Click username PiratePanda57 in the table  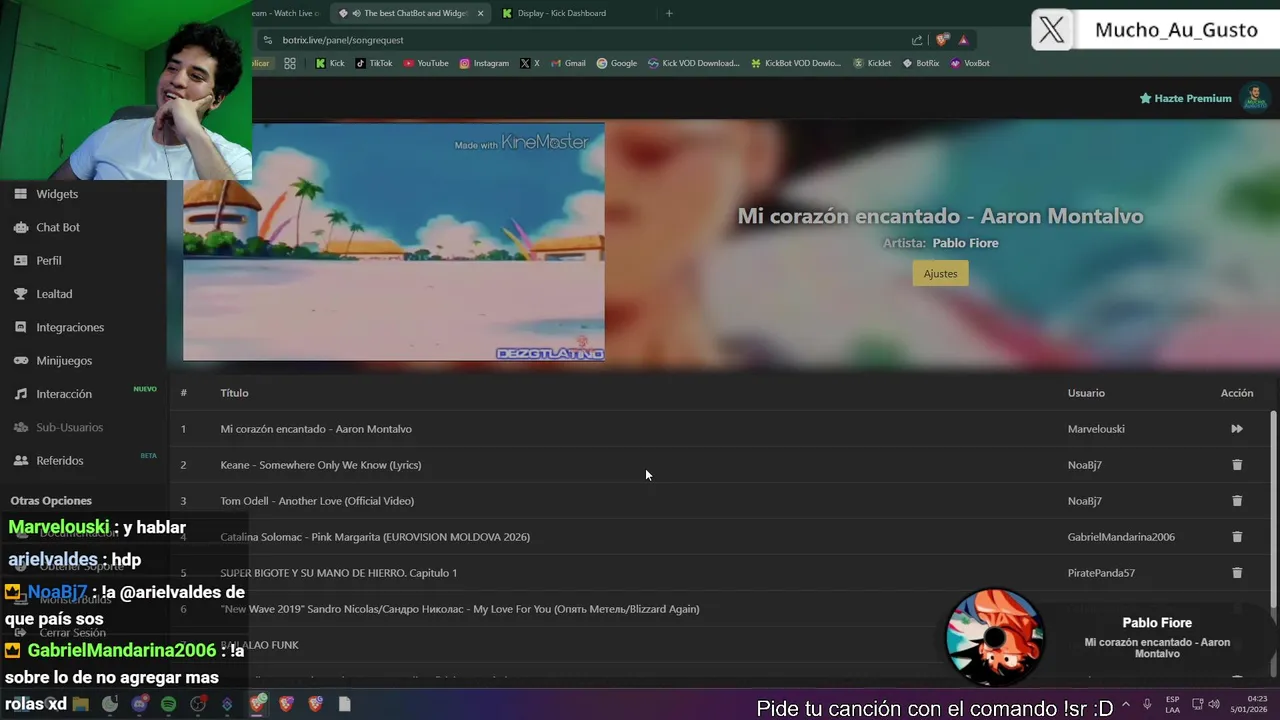pyautogui.click(x=1101, y=573)
